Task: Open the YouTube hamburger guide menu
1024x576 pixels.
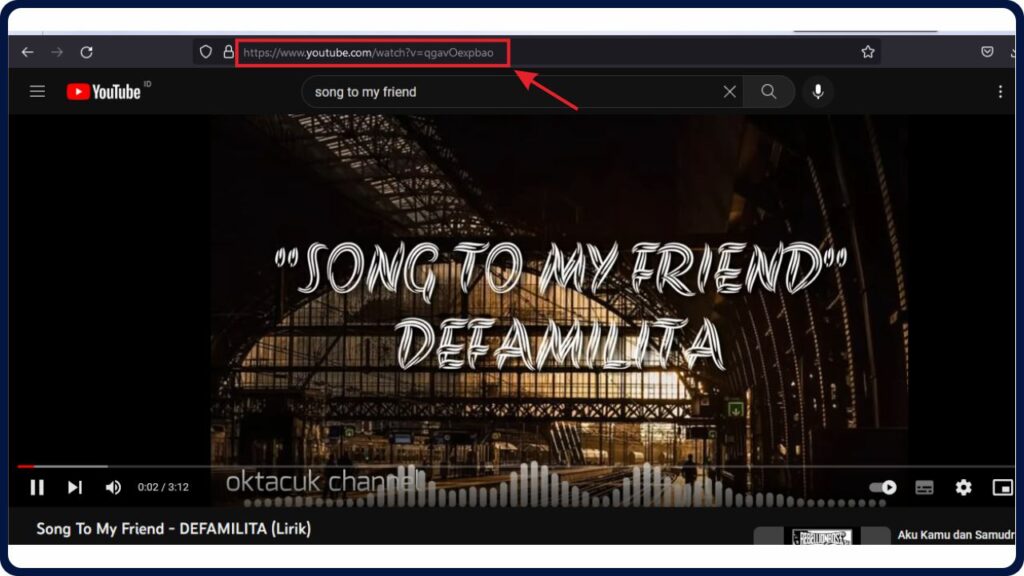Action: pyautogui.click(x=37, y=91)
